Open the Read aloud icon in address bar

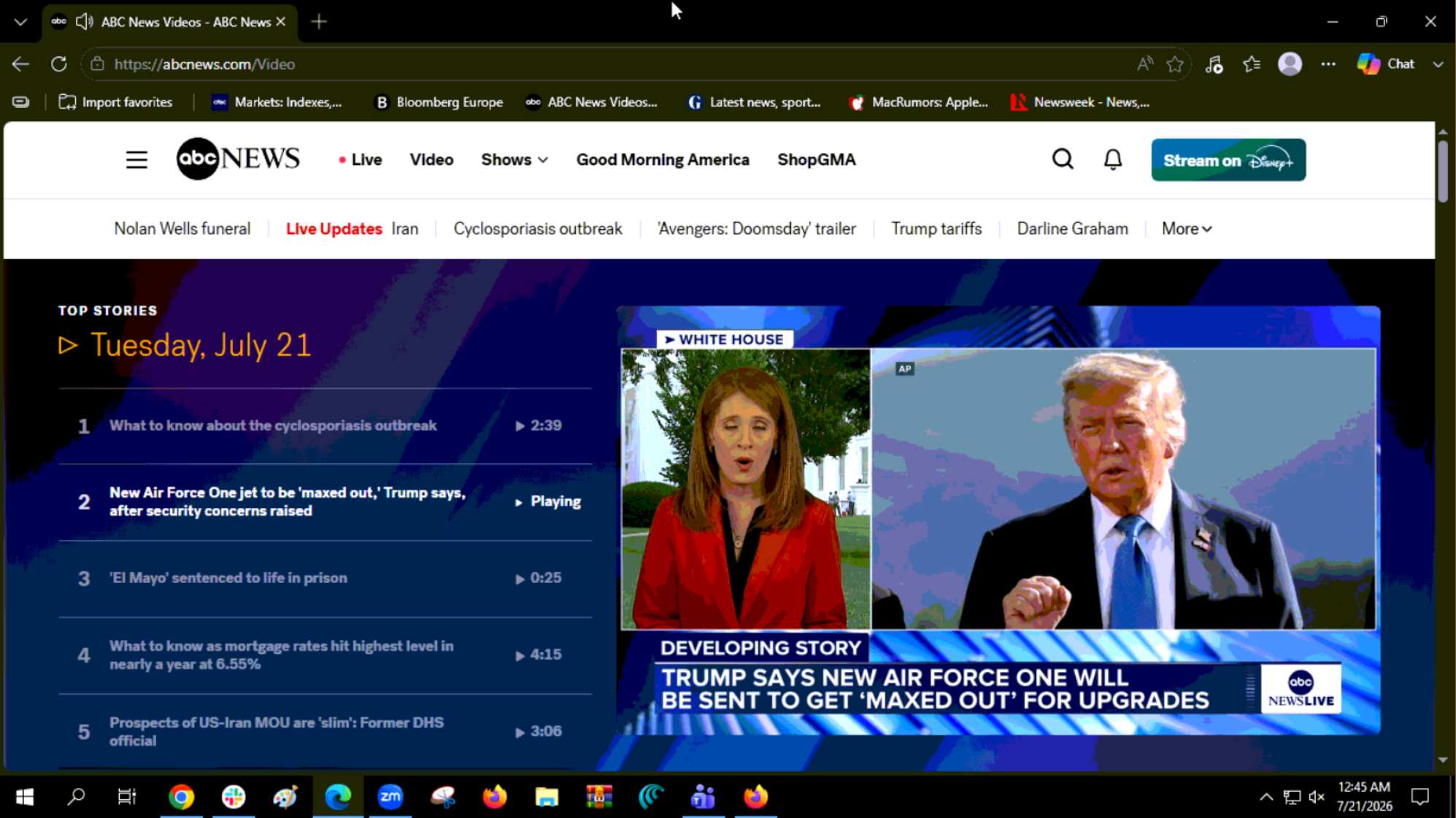pos(1144,64)
